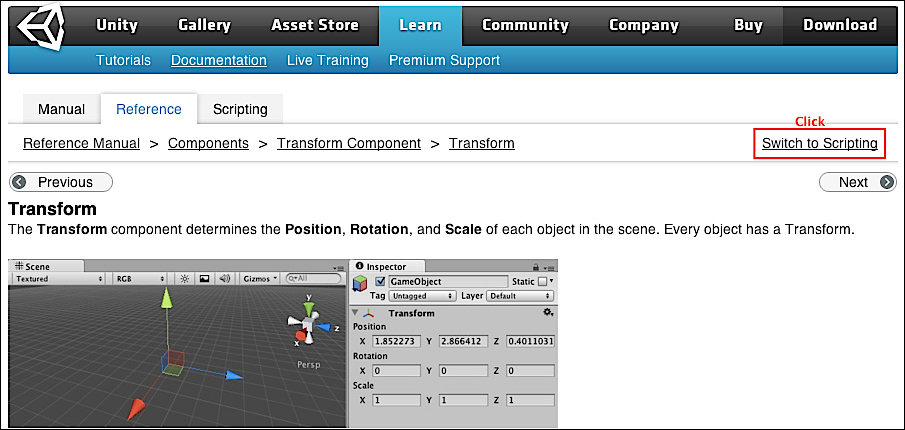Open the Transform gear settings menu
Viewport: 905px width, 430px height.
(548, 312)
